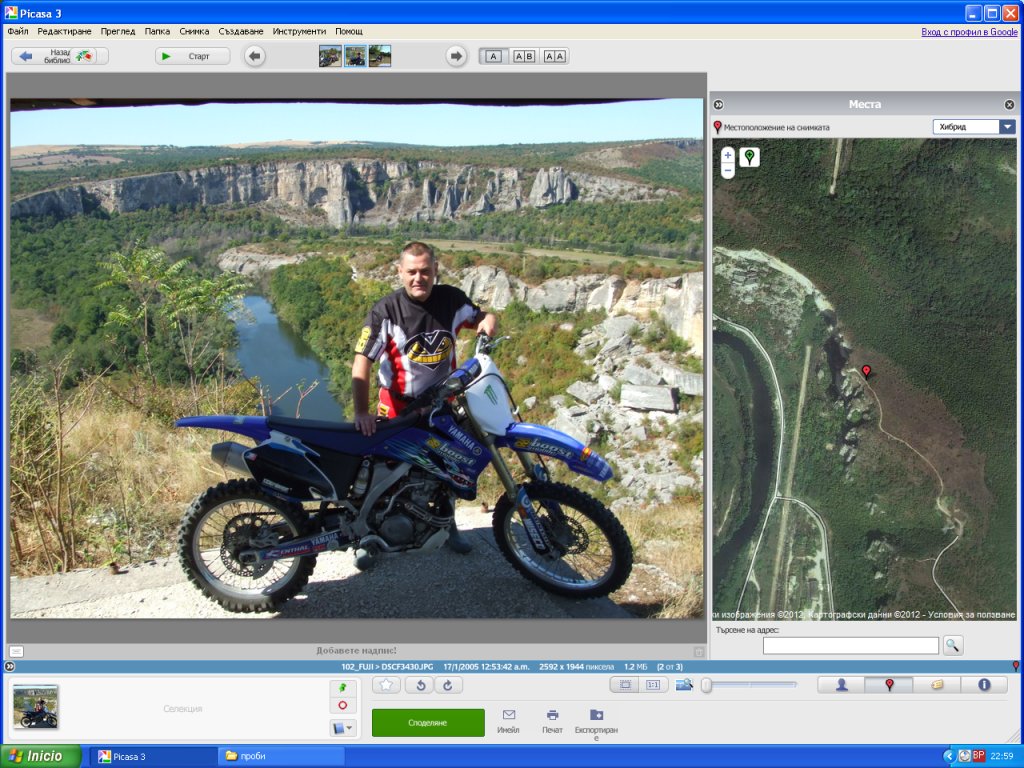Zoom in on the map
This screenshot has height=768, width=1024.
point(728,155)
